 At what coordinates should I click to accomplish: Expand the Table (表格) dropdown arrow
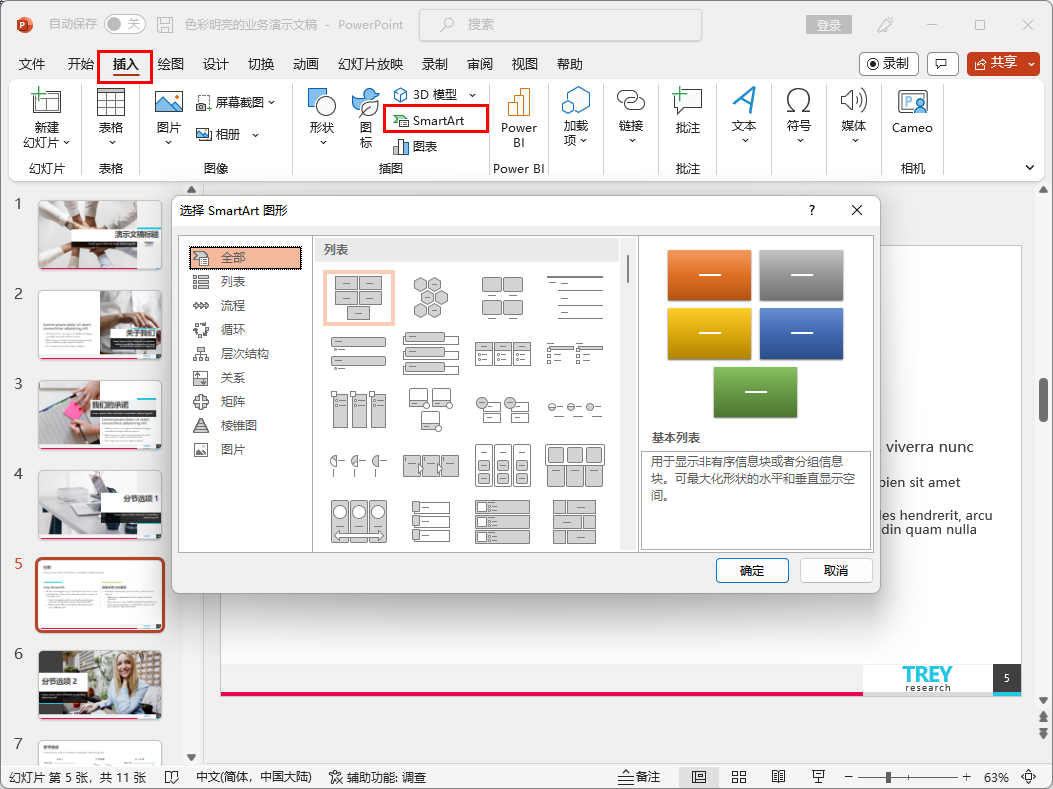[x=111, y=142]
